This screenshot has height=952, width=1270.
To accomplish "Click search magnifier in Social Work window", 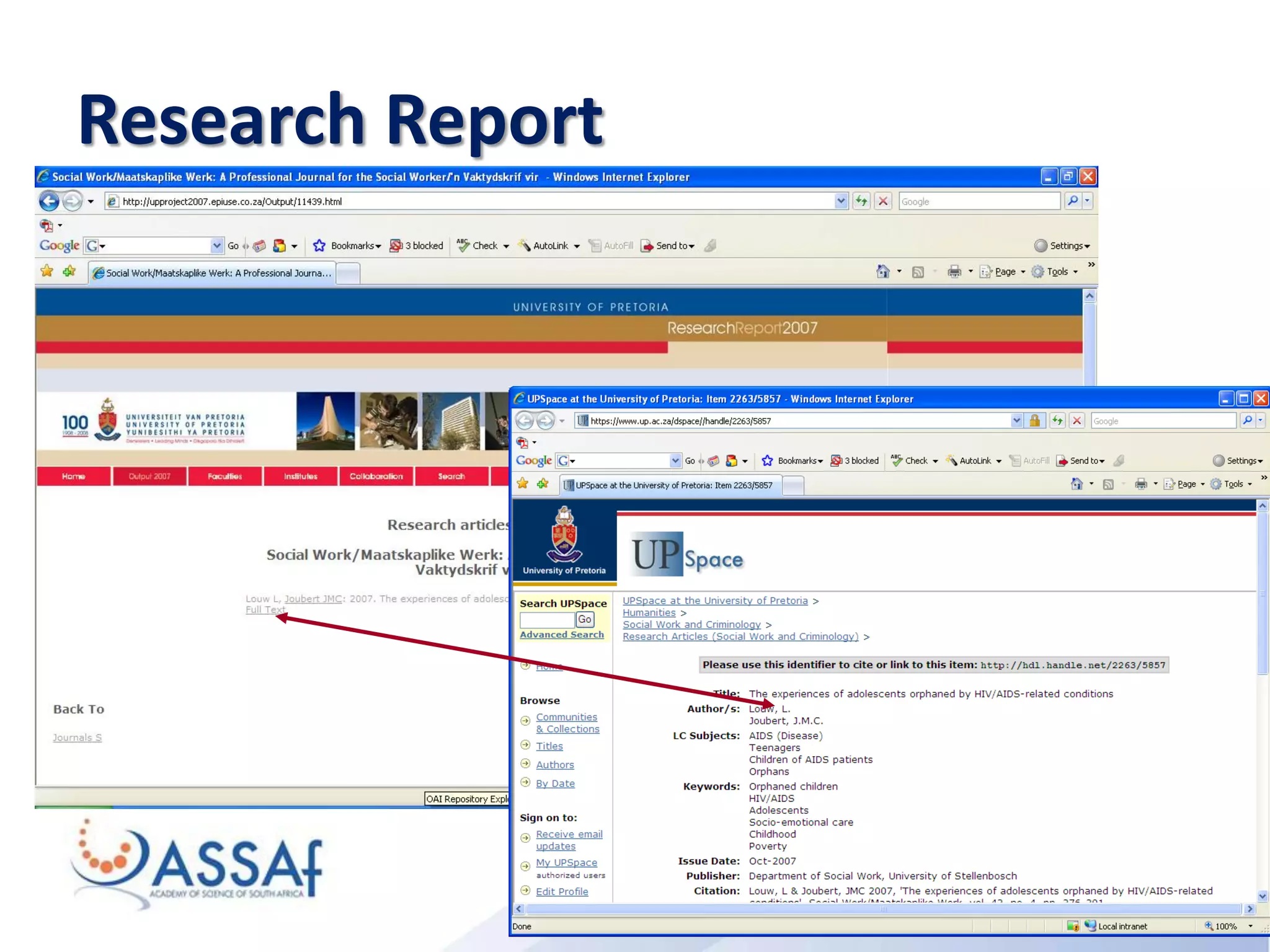I will [x=1072, y=201].
